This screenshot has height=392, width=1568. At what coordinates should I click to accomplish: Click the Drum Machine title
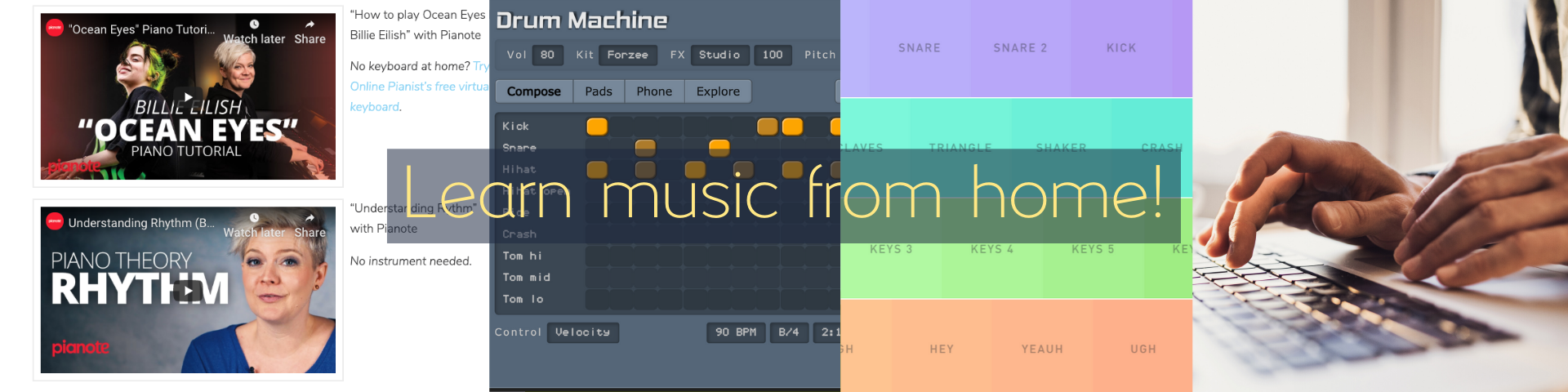pos(581,20)
